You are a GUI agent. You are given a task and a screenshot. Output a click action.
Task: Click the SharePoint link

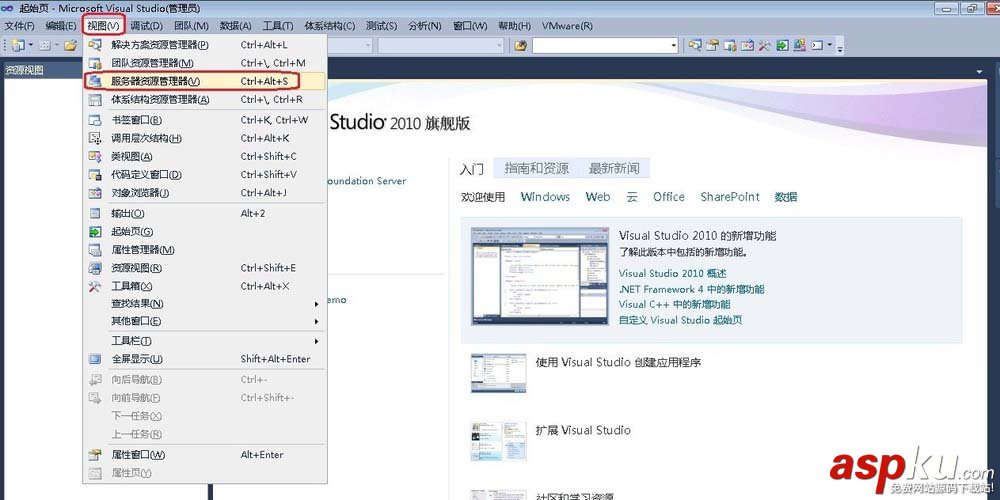(730, 197)
